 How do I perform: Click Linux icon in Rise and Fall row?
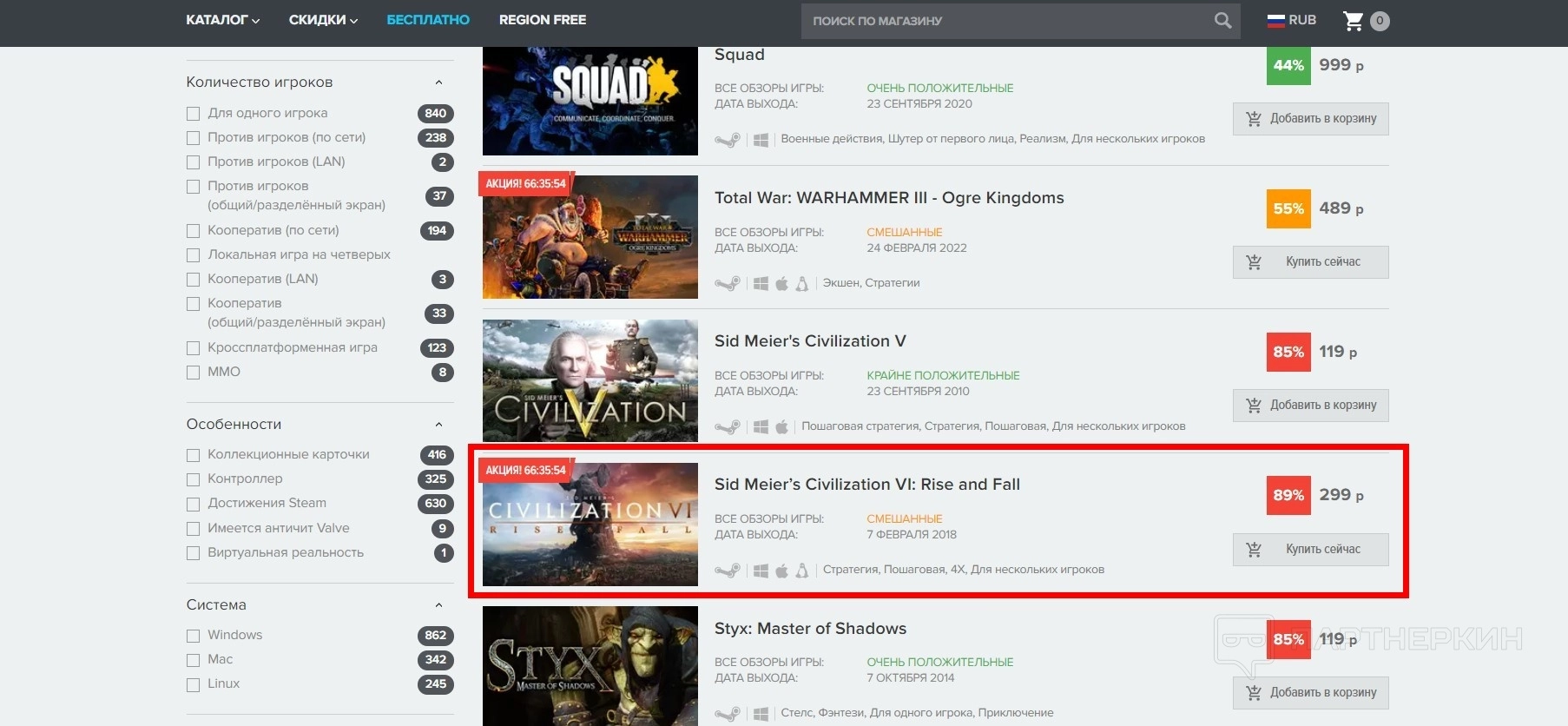(x=802, y=571)
